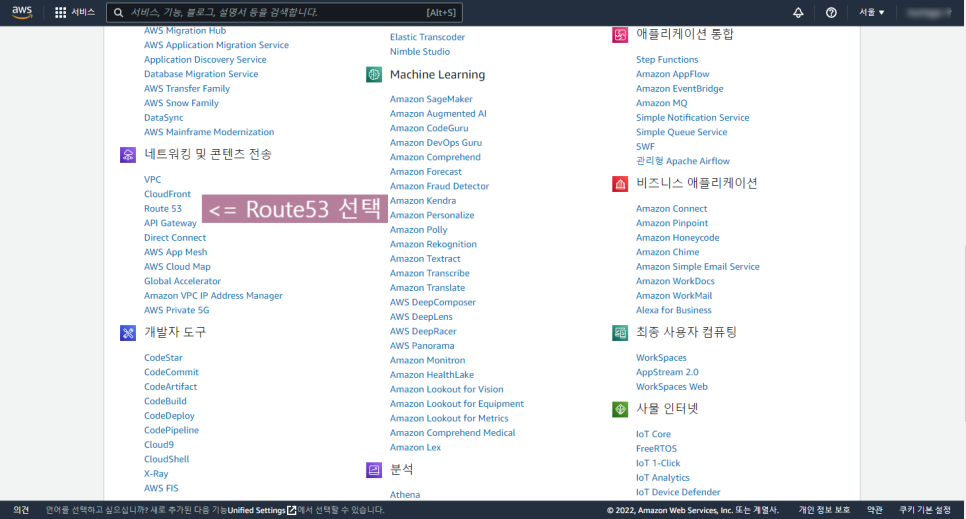Open Nimble Studio link
The width and height of the screenshot is (966, 519).
(420, 52)
